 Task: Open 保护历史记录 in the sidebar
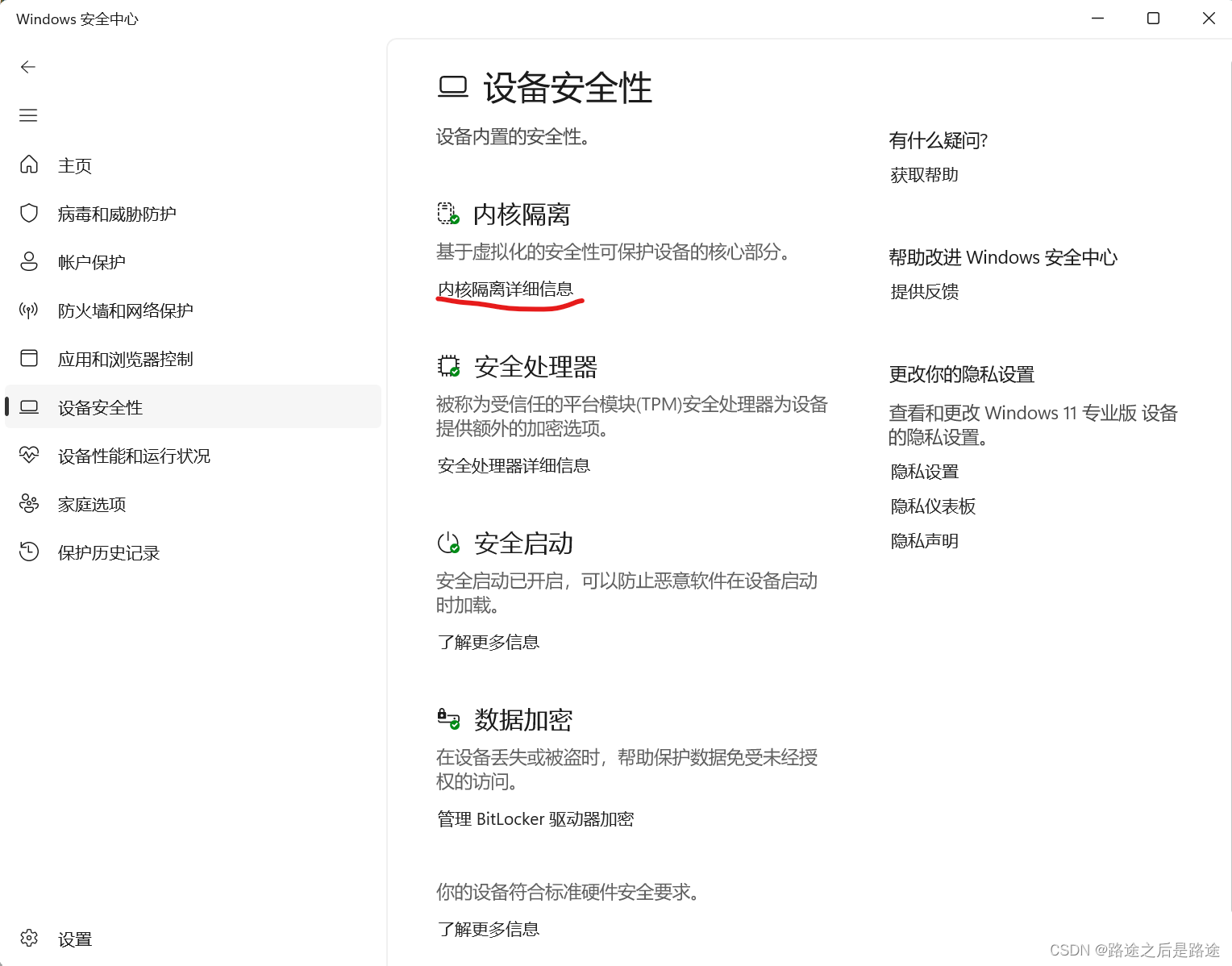[x=193, y=552]
